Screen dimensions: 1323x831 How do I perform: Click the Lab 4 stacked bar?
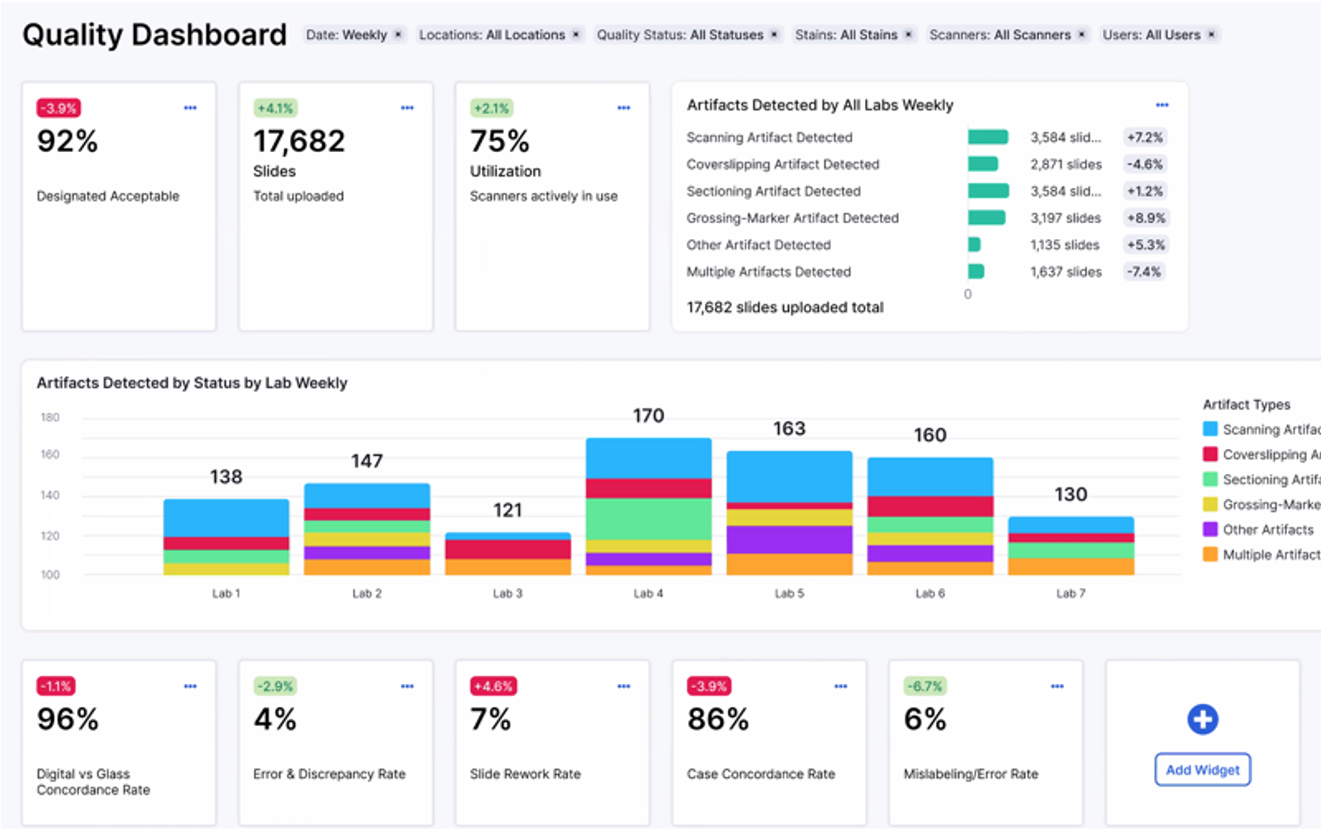pyautogui.click(x=648, y=506)
